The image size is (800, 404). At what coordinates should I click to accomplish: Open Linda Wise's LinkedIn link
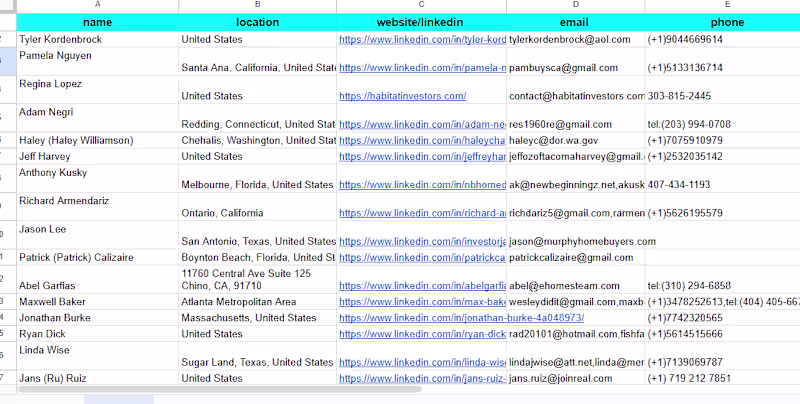[422, 362]
